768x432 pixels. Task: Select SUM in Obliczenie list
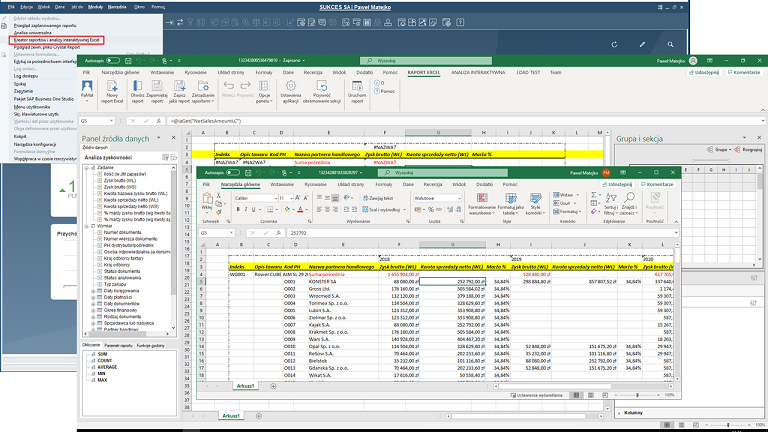click(x=102, y=354)
